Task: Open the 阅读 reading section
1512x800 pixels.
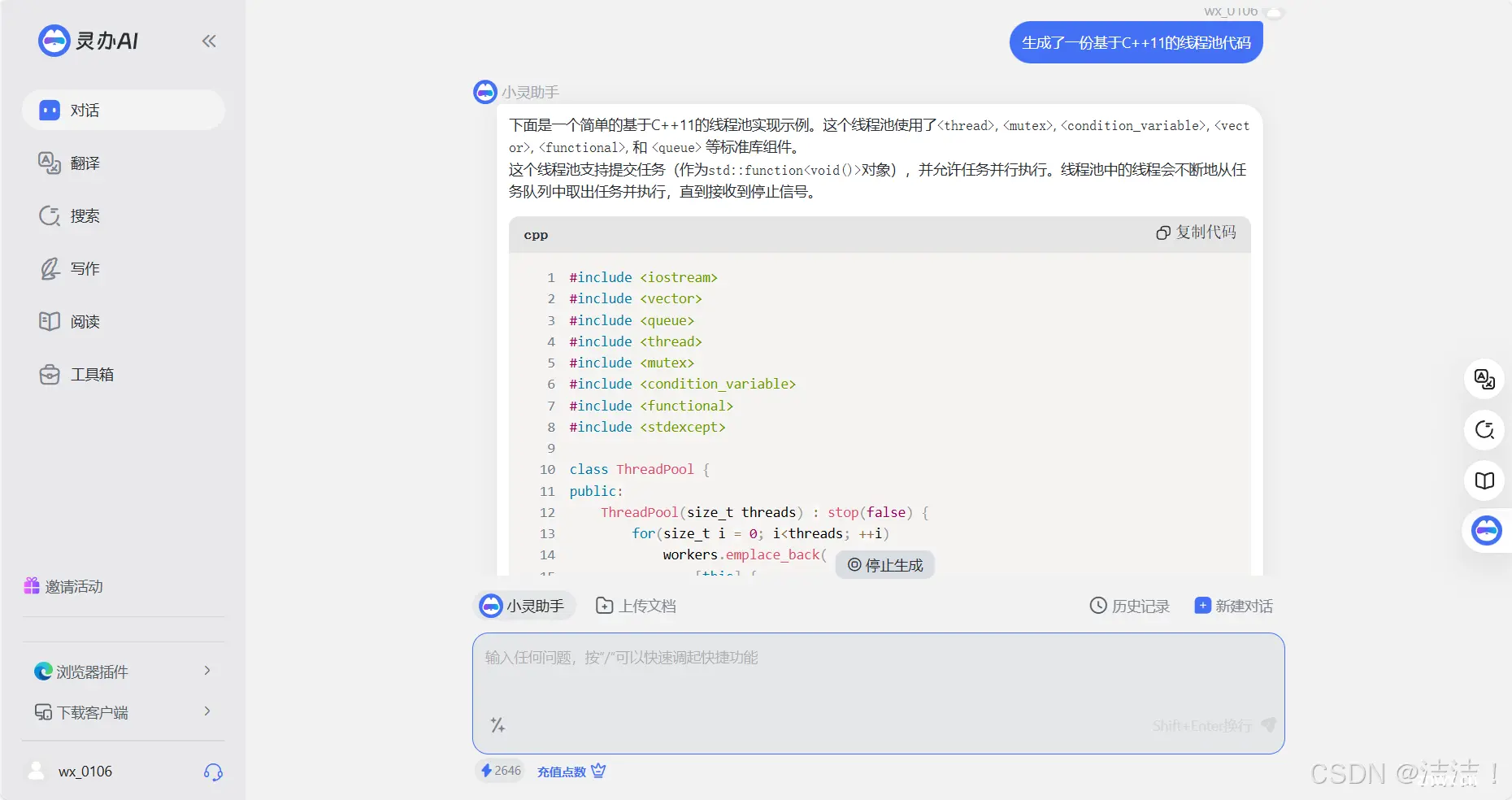Action: tap(124, 321)
